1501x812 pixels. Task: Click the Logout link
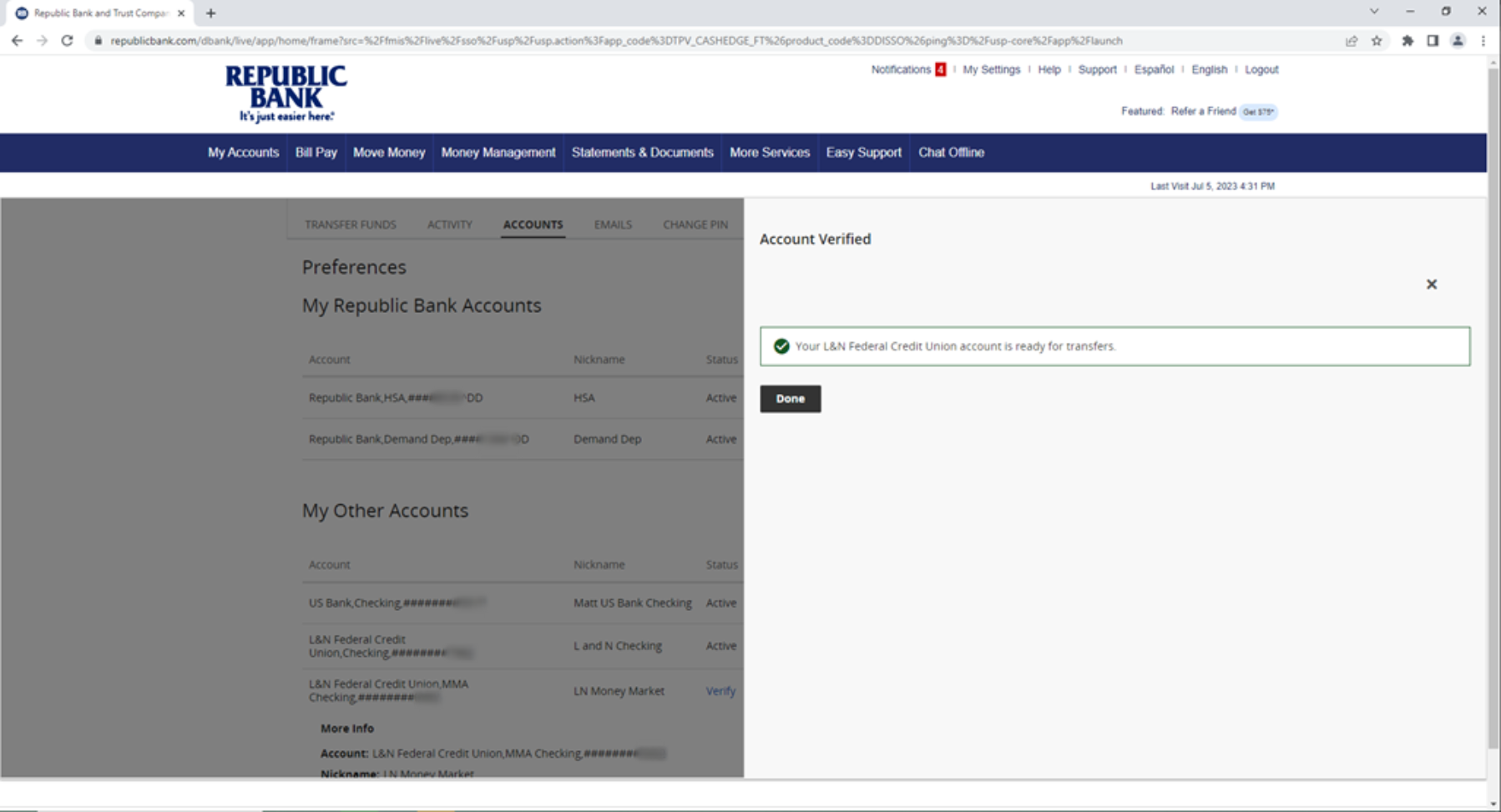tap(1261, 69)
